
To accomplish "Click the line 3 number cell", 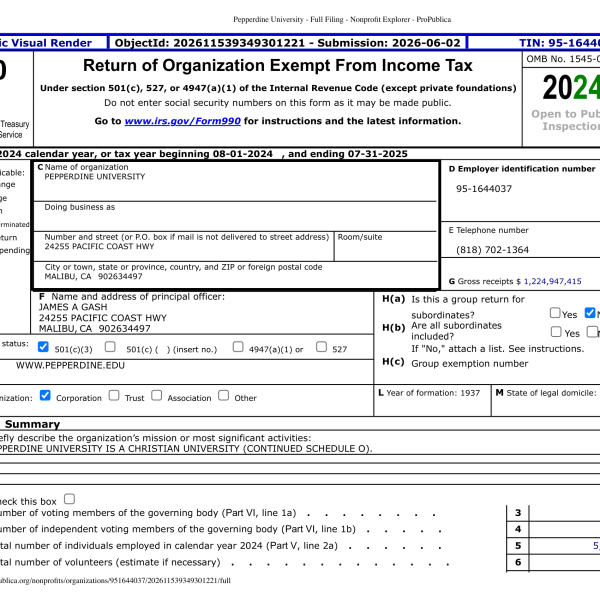I will pyautogui.click(x=518, y=513).
